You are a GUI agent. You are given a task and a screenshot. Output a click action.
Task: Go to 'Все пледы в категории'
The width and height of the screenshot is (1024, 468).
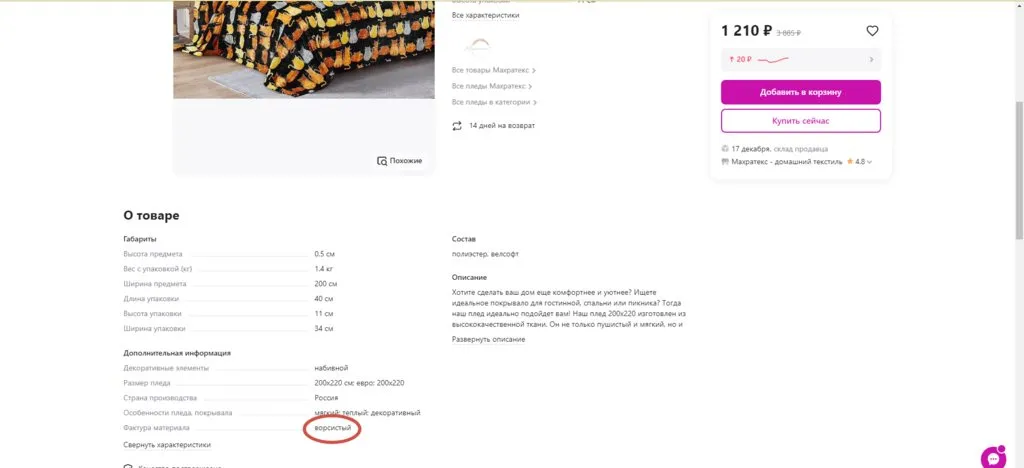(x=491, y=102)
